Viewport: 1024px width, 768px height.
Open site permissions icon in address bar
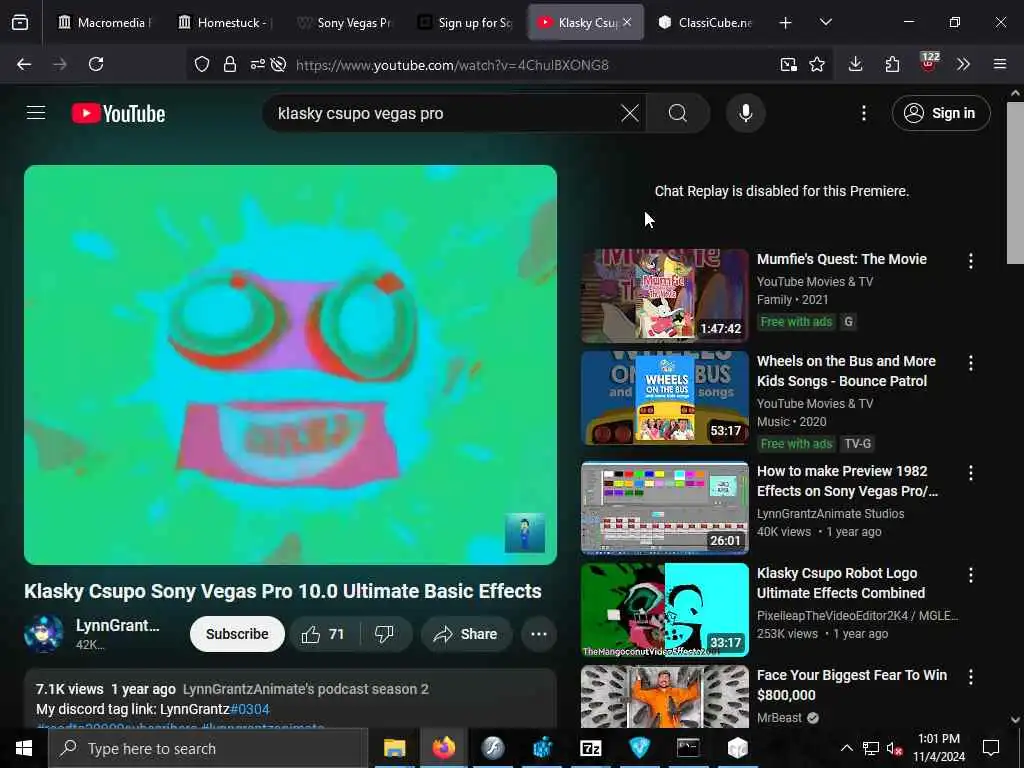pos(257,64)
